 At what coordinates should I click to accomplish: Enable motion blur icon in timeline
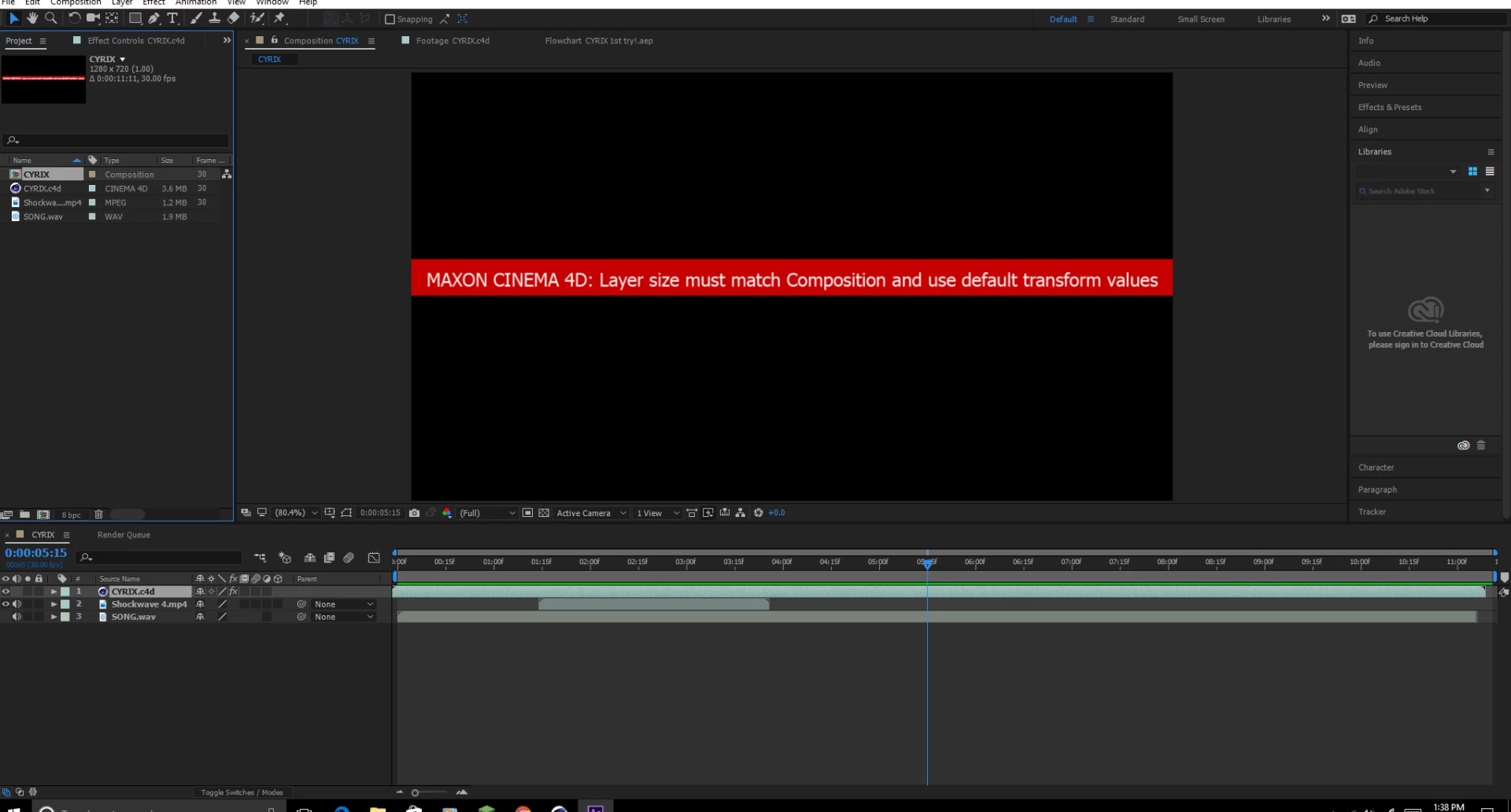tap(349, 558)
